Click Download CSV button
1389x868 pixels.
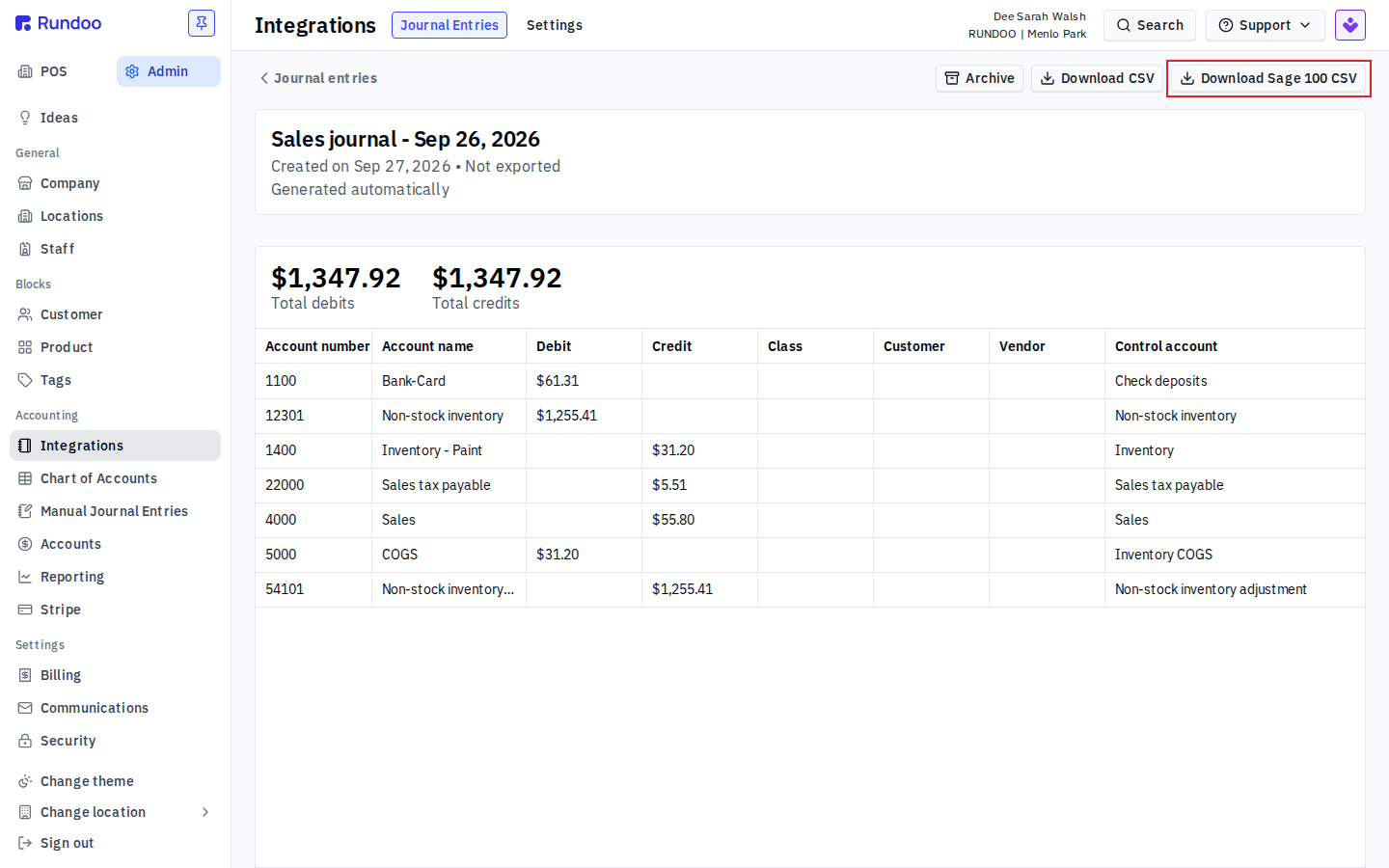1097,78
